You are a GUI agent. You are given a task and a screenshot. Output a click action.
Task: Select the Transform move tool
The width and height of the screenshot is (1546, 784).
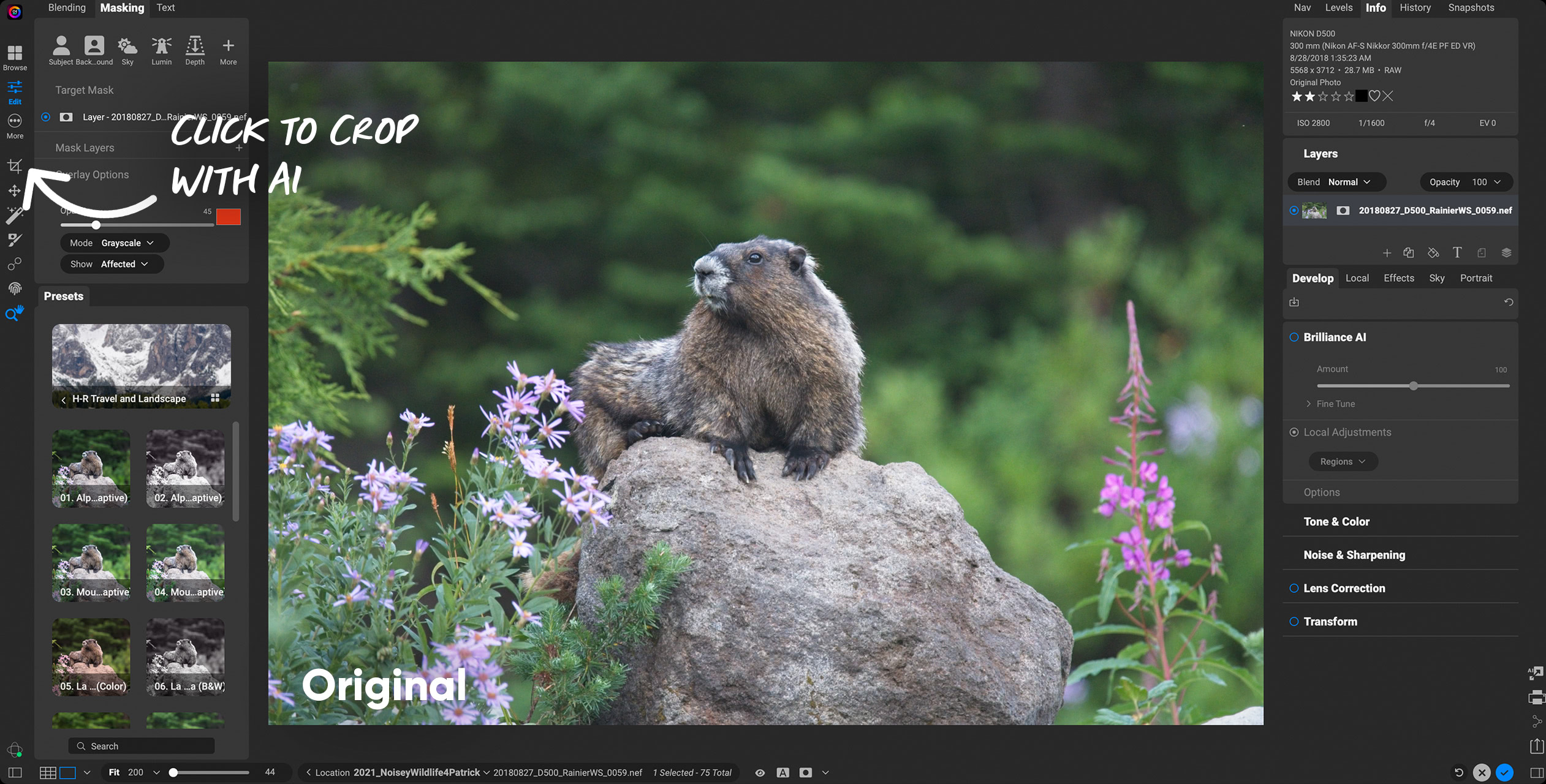15,191
